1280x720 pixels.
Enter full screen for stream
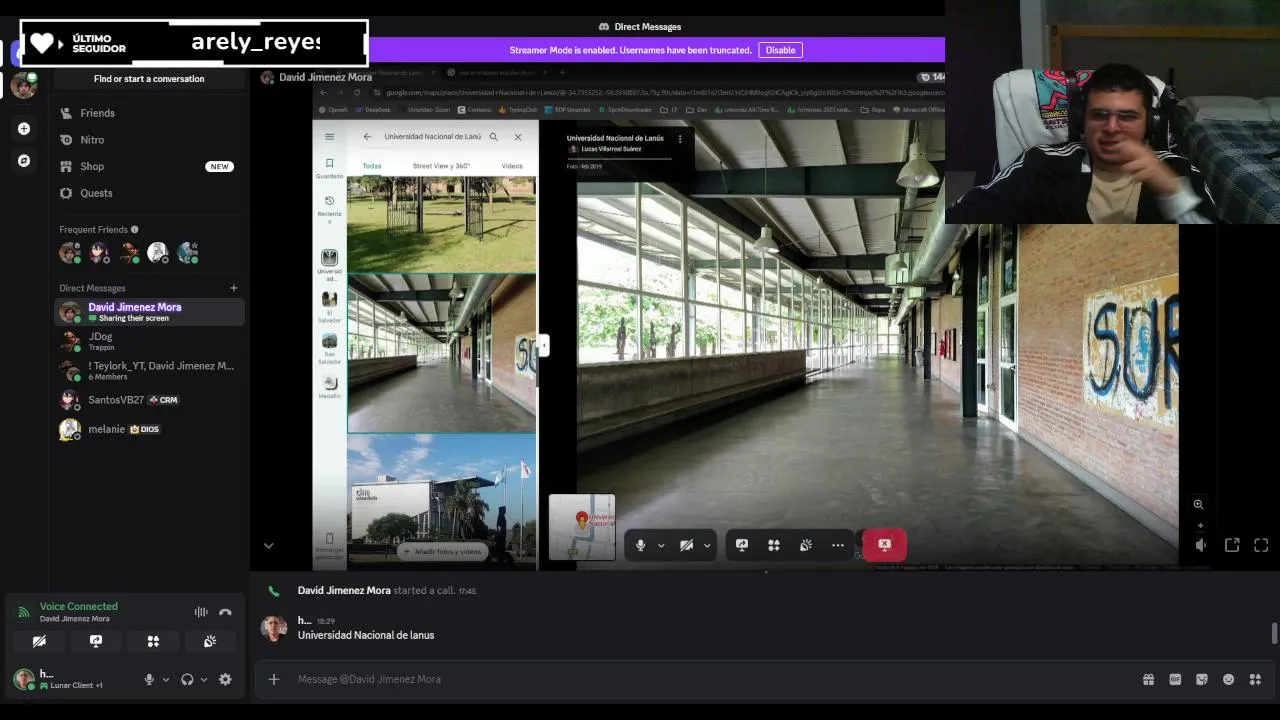tap(1261, 545)
